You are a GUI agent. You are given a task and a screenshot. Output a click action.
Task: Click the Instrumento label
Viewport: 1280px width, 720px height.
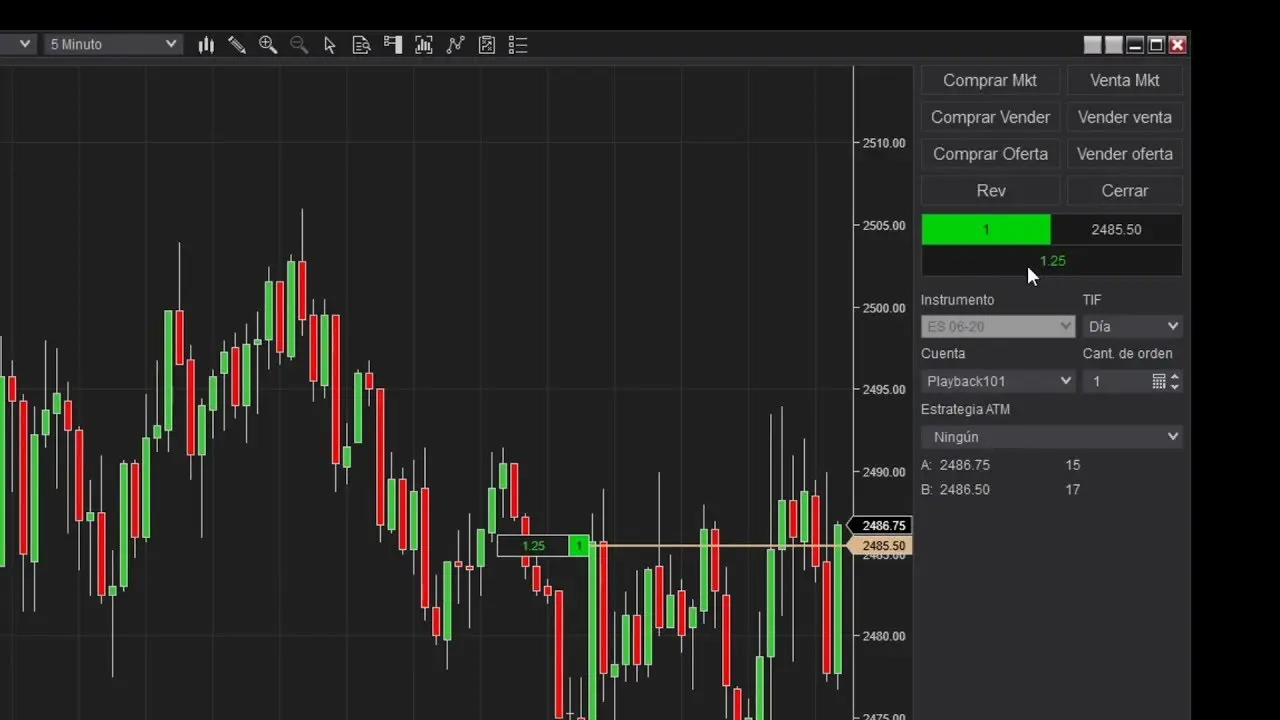coord(957,300)
